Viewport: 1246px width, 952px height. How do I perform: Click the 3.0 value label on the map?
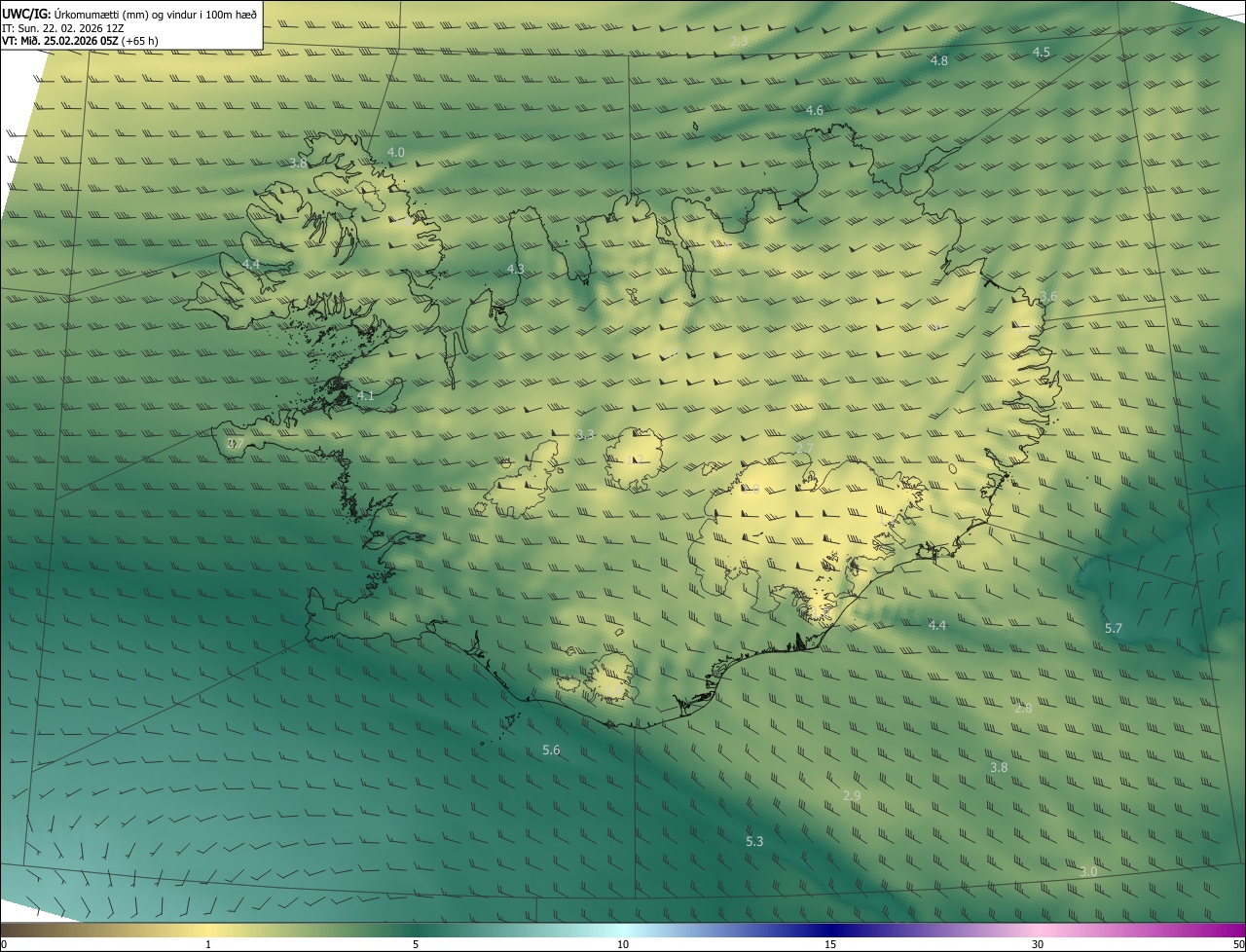click(x=1088, y=871)
